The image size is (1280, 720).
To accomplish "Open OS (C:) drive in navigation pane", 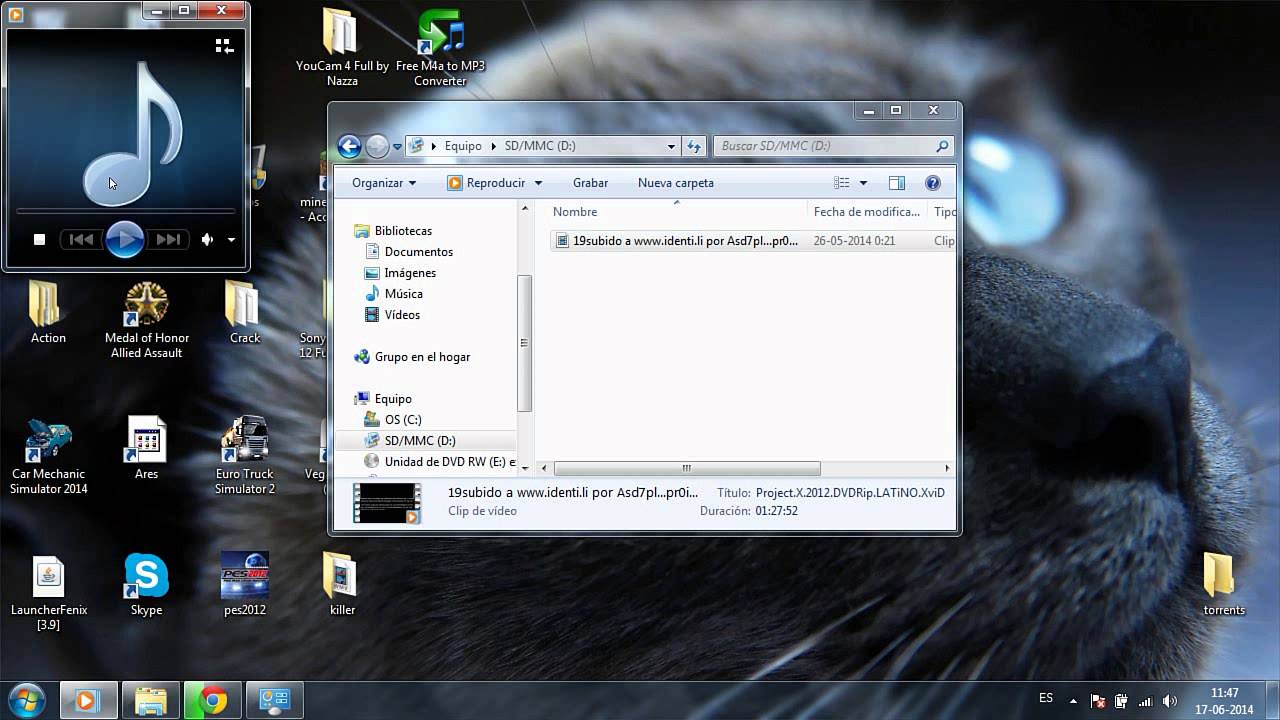I will coord(403,420).
